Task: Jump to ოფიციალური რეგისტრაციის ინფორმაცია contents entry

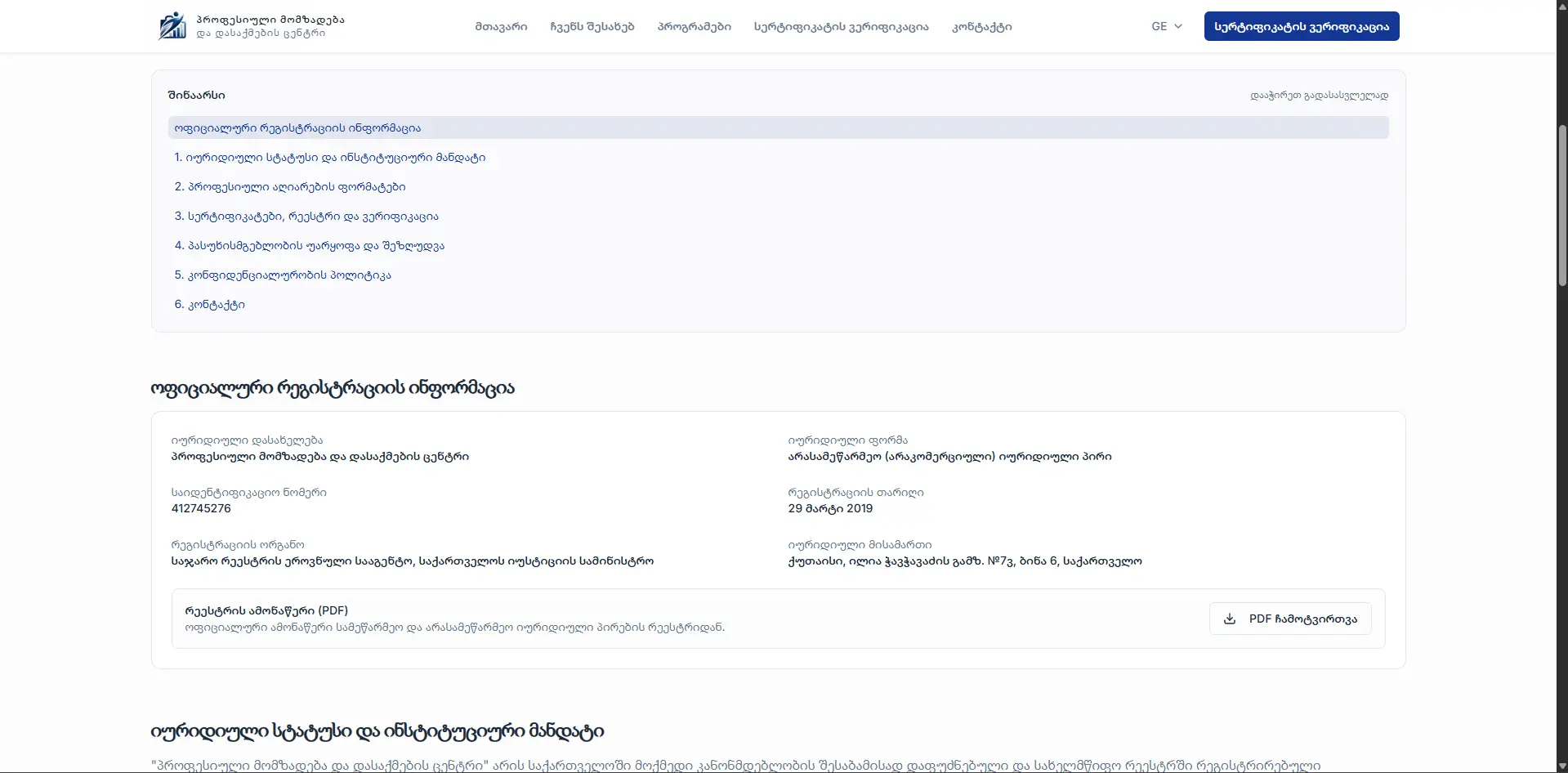Action: 778,127
